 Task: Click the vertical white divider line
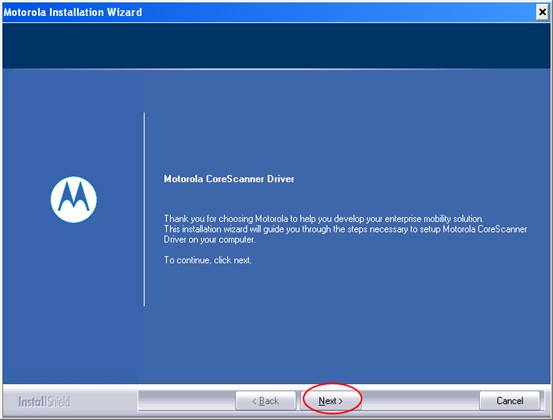tap(144, 209)
